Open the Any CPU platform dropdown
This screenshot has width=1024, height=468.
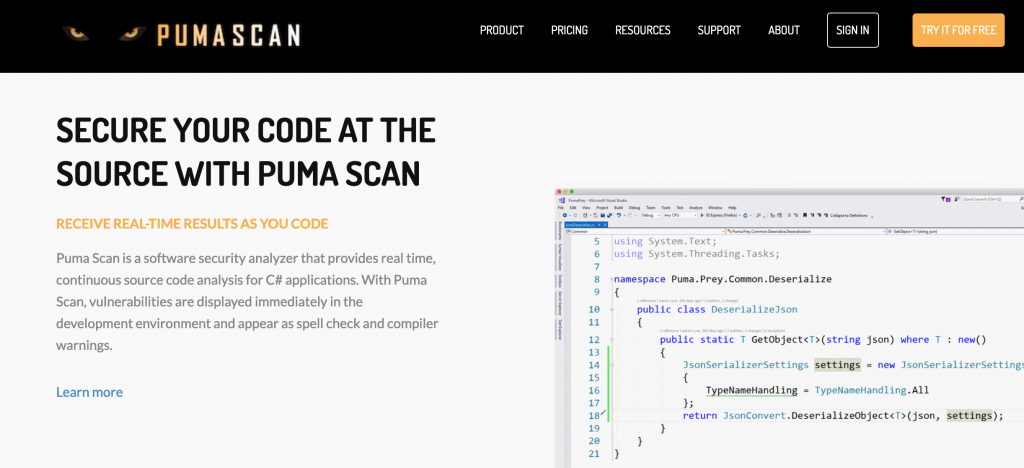(680, 215)
